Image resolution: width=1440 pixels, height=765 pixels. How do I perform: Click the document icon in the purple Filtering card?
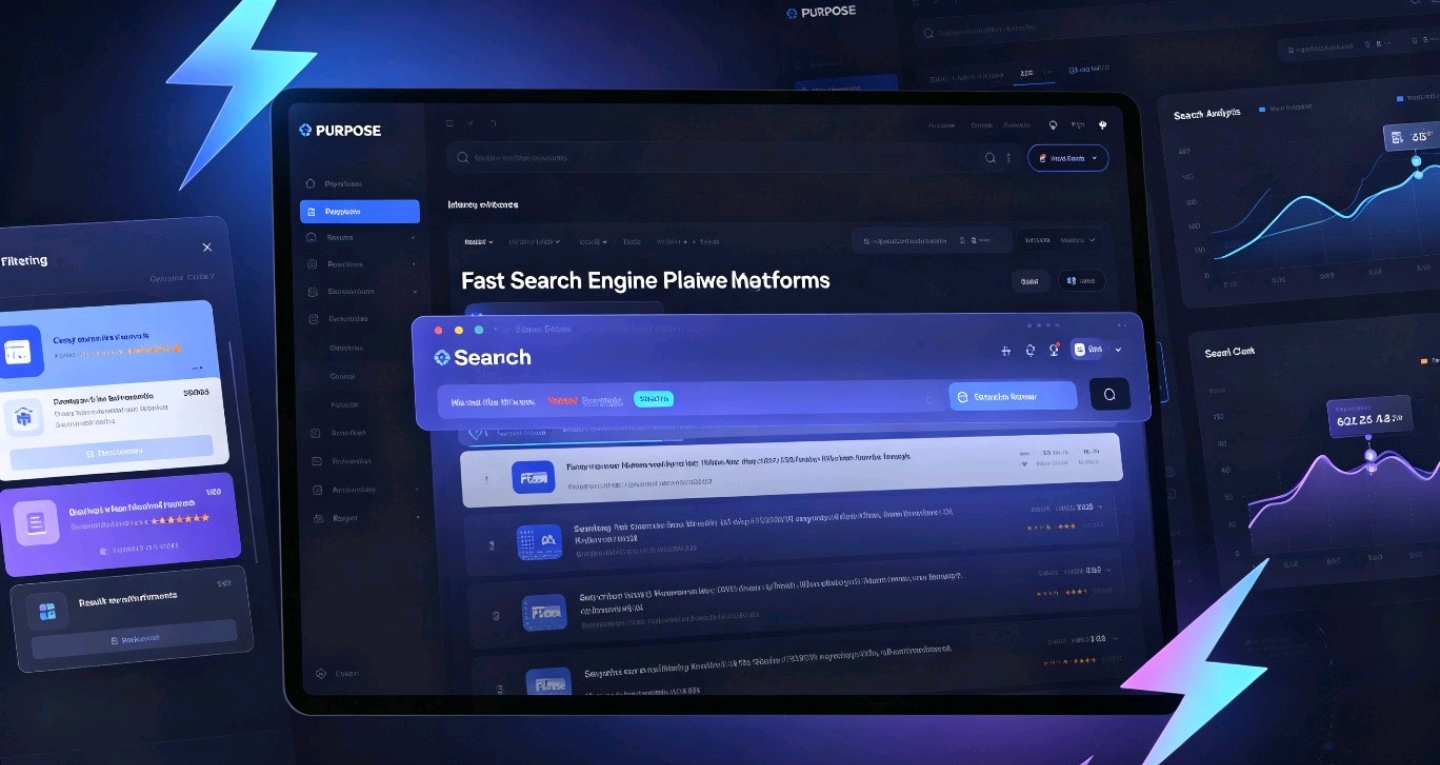point(37,522)
